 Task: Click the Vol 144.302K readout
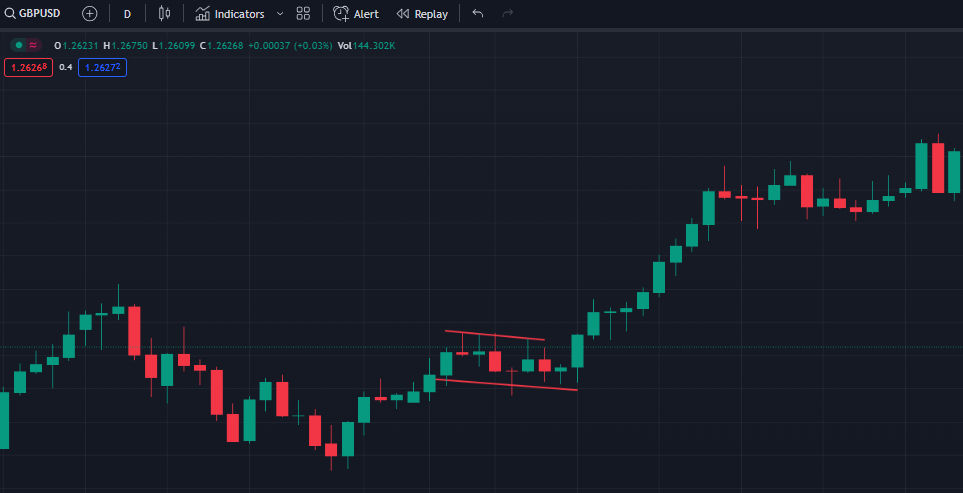click(365, 45)
